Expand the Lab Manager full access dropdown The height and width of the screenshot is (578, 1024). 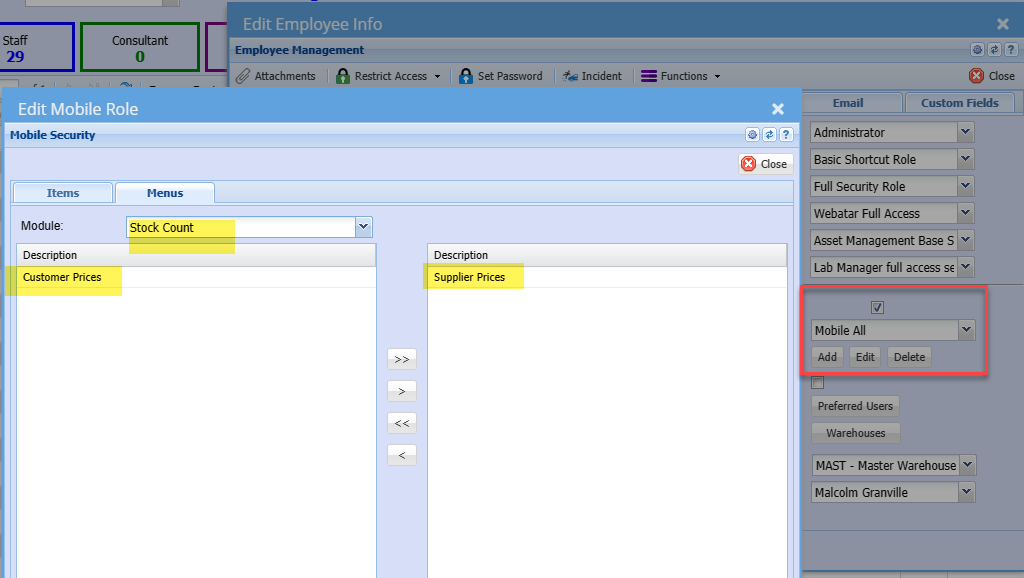966,267
